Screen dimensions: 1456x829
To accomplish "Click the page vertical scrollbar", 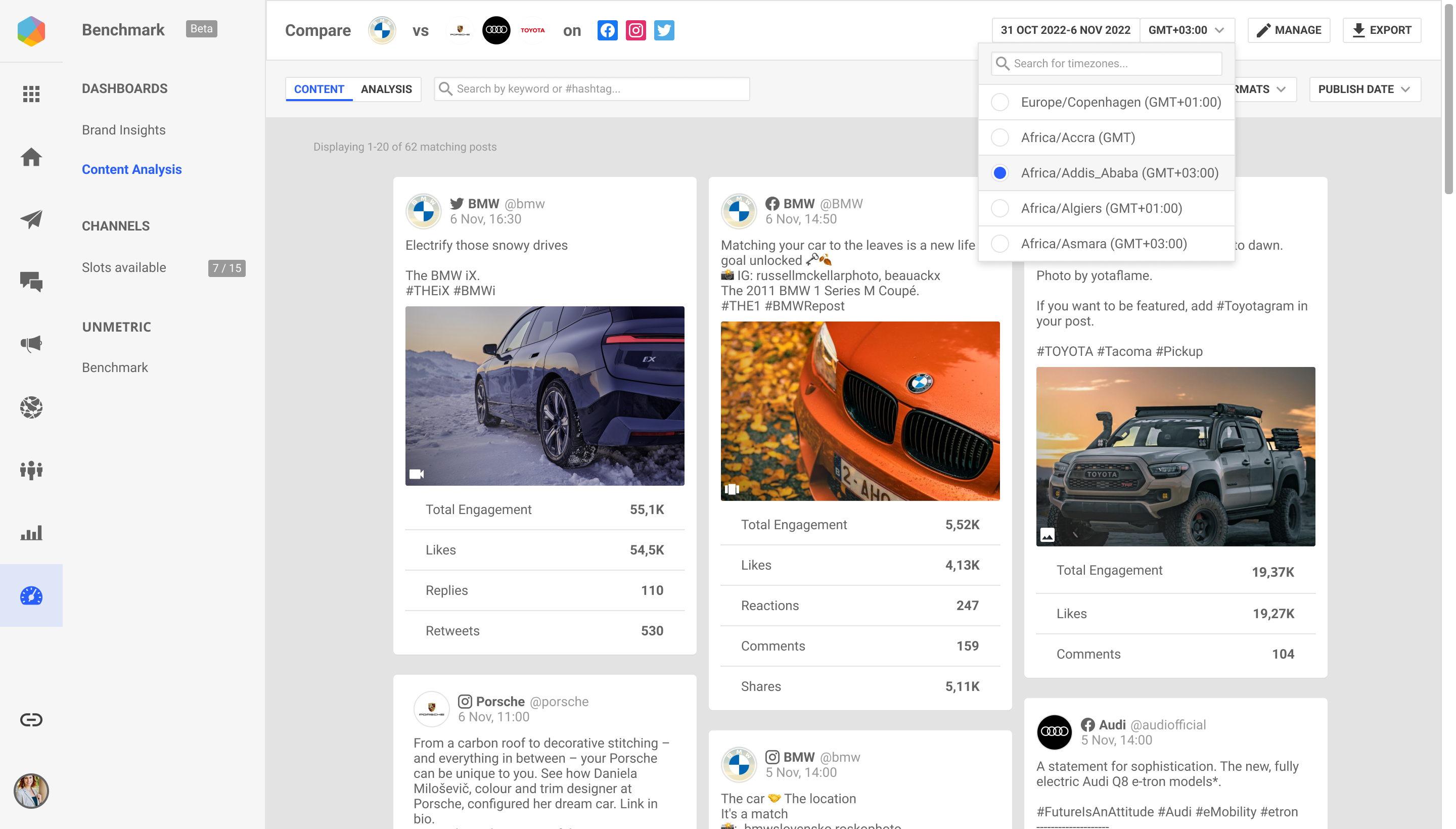I will tap(1448, 100).
